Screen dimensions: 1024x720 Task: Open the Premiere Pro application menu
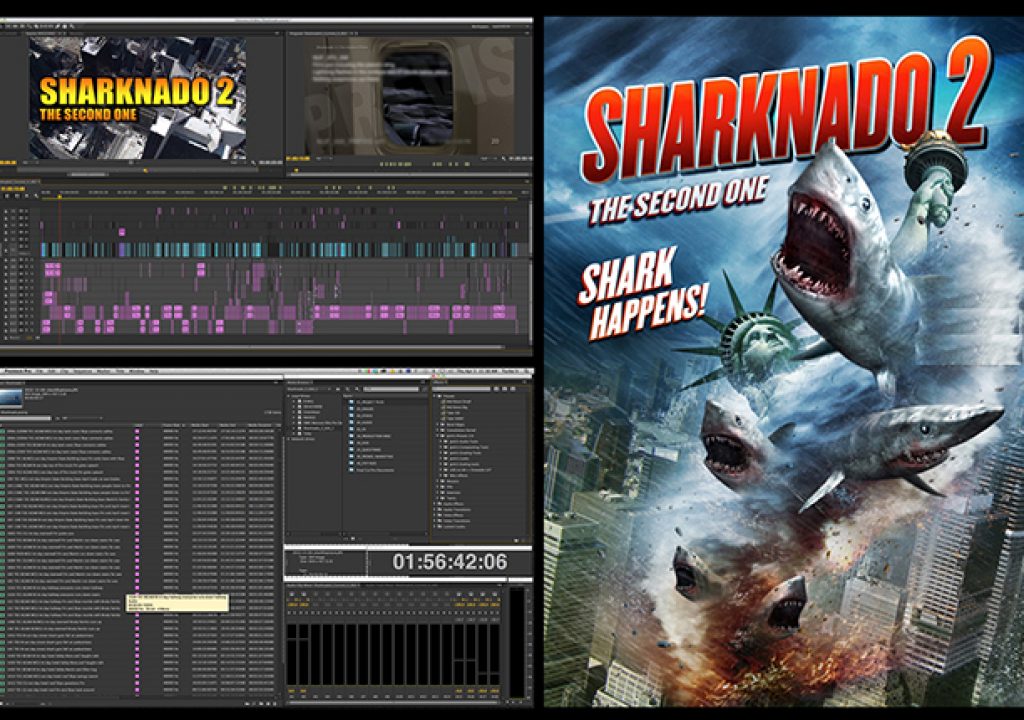coord(18,371)
